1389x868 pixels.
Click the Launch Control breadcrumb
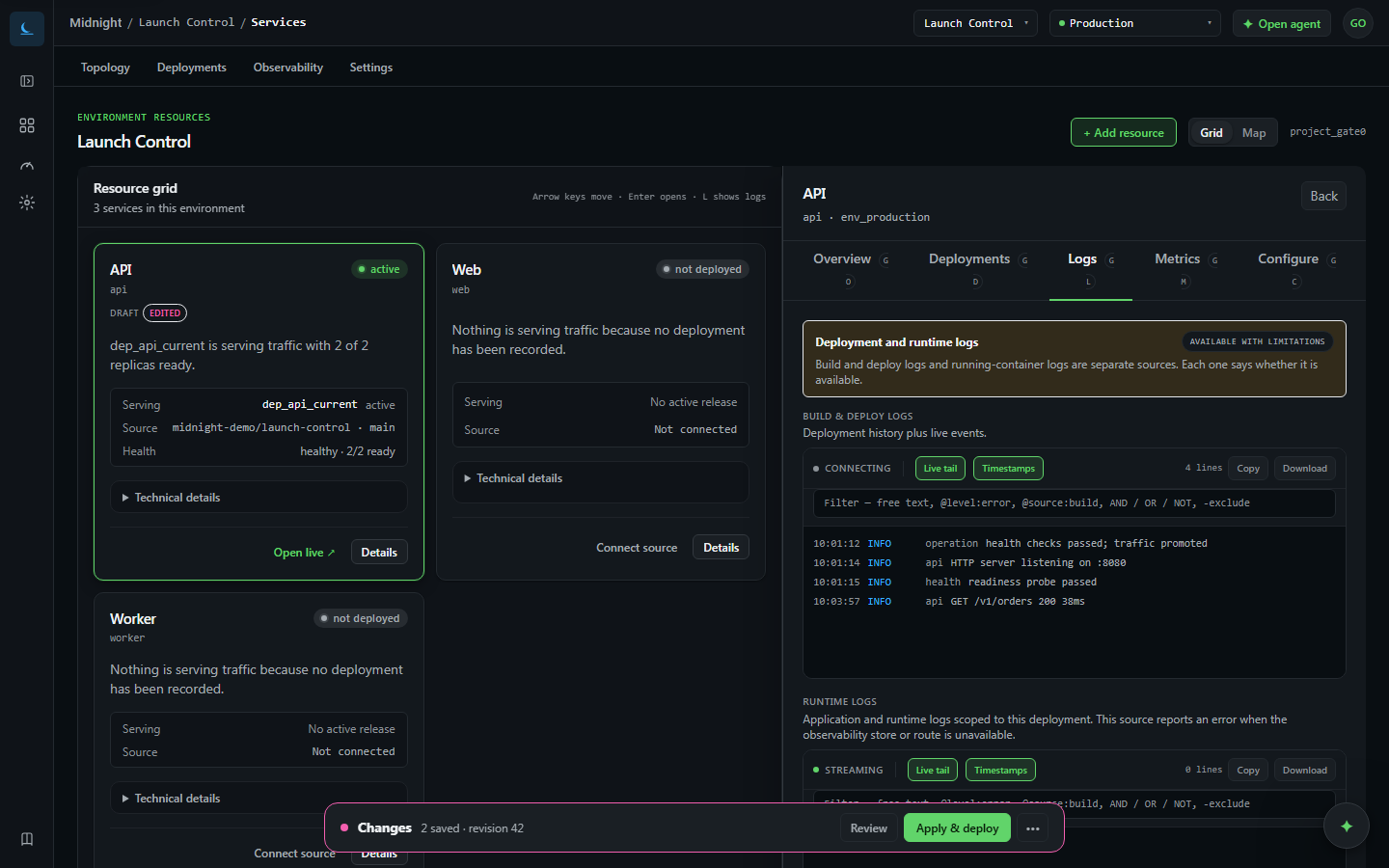point(186,22)
